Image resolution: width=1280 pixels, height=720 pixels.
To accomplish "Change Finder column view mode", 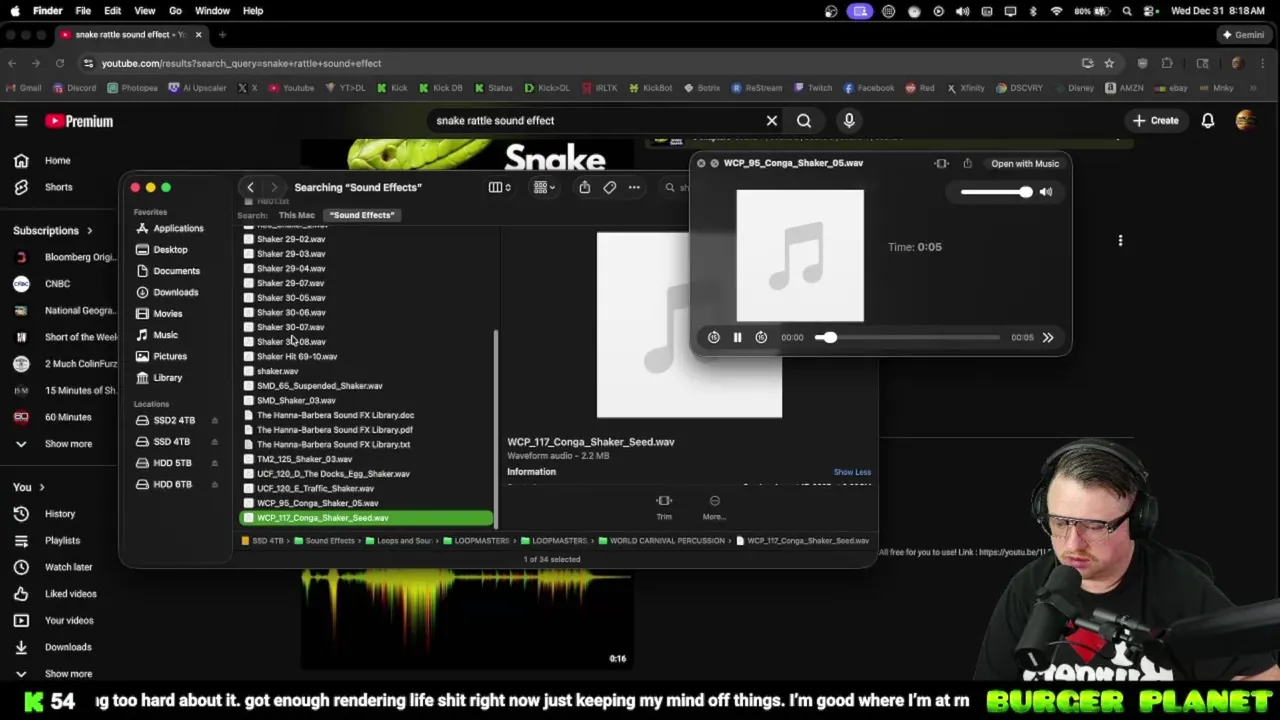I will click(498, 187).
